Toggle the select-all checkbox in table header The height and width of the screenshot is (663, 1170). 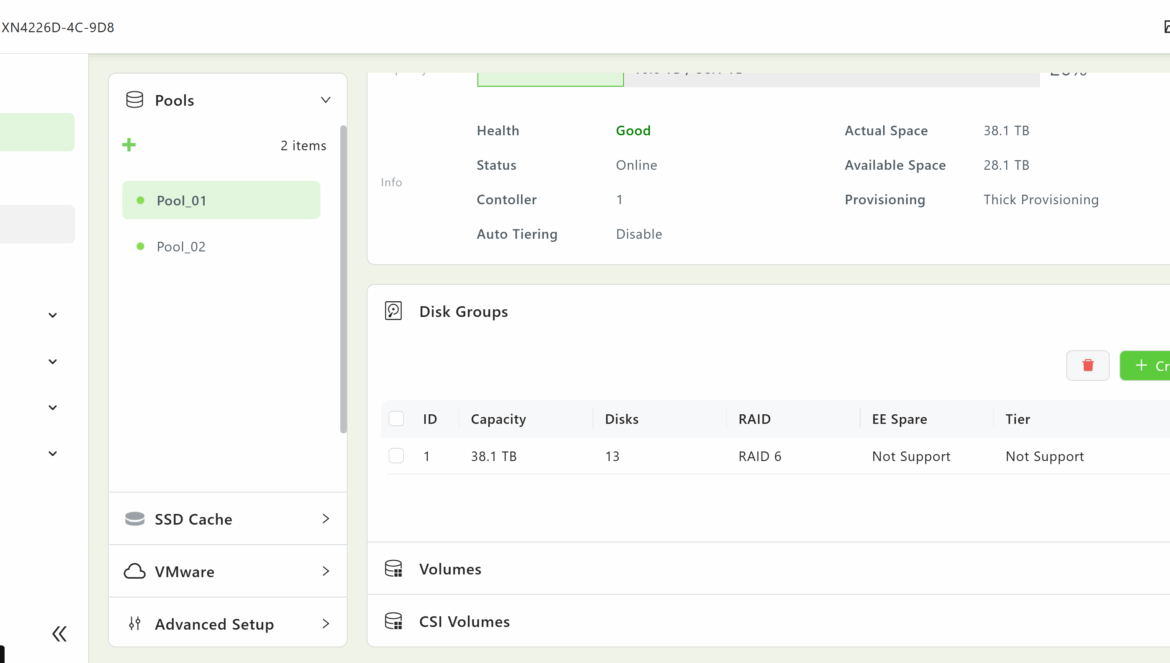coord(397,419)
